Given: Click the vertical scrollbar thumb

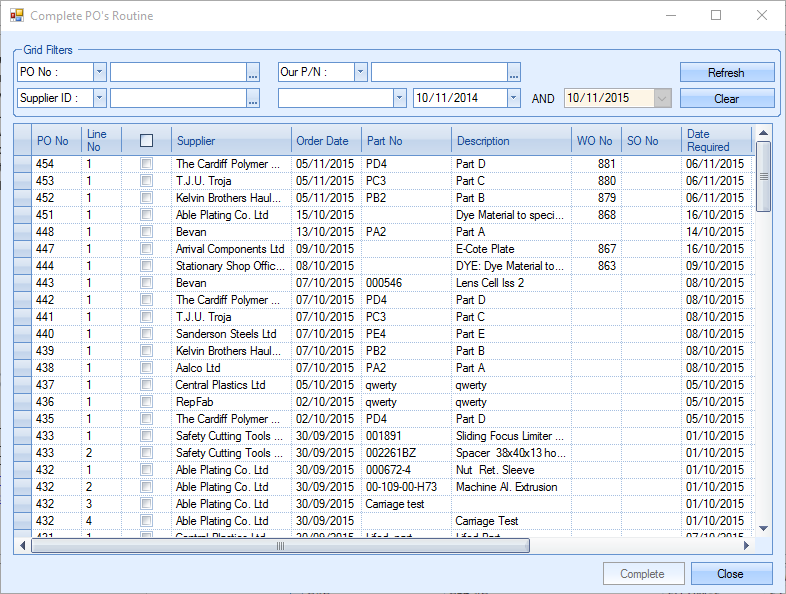Looking at the screenshot, I should point(763,176).
